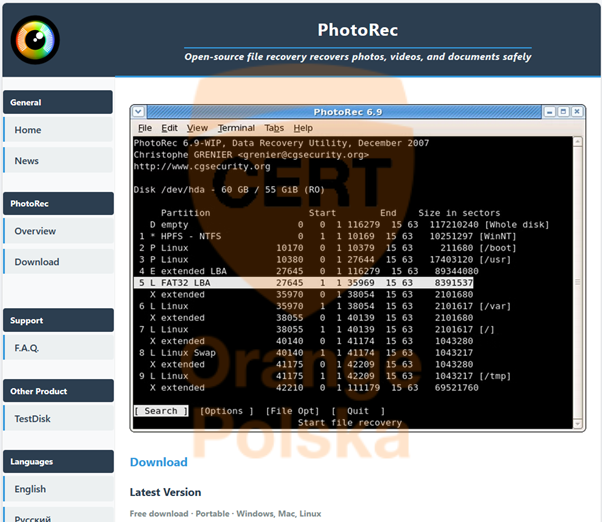
Task: Open the View menu in terminal
Action: pyautogui.click(x=197, y=128)
